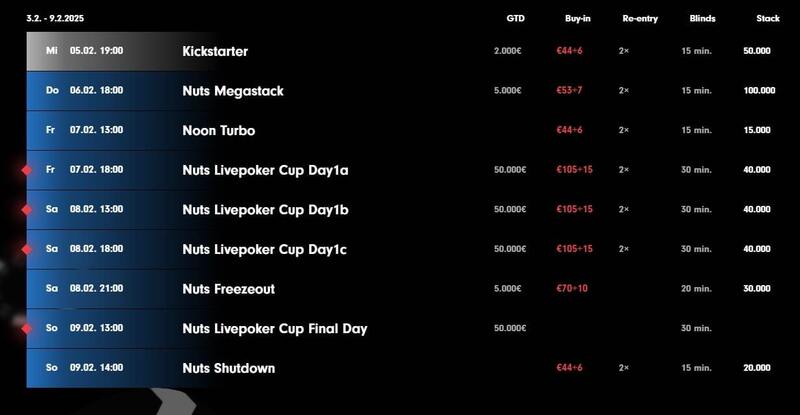Click the Stack column header

767,18
